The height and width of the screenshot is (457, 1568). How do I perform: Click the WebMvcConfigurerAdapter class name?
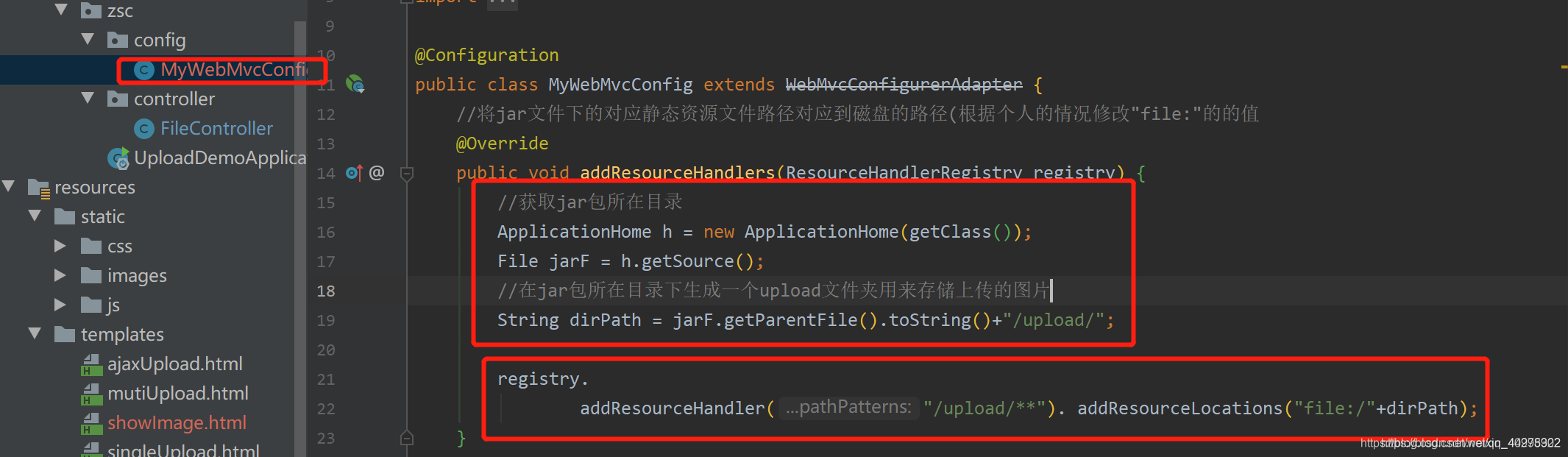pos(904,85)
